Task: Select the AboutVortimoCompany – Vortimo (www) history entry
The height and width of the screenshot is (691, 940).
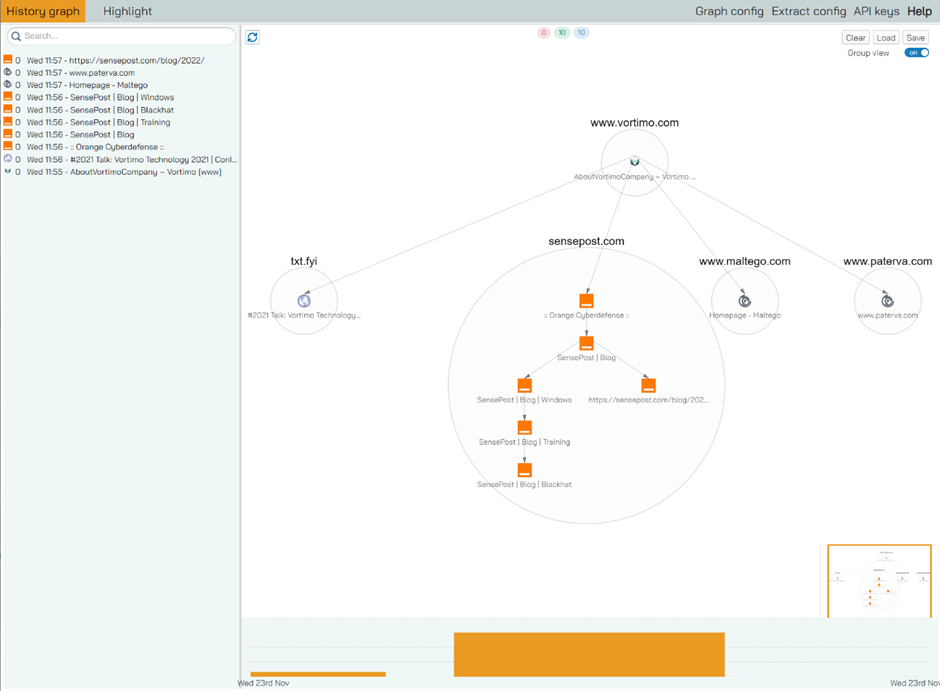Action: point(124,172)
